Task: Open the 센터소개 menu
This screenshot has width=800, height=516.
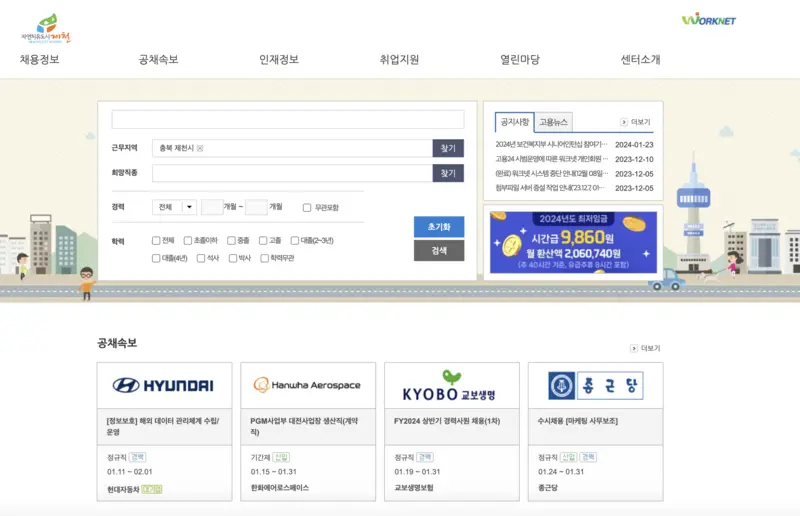Action: click(640, 60)
